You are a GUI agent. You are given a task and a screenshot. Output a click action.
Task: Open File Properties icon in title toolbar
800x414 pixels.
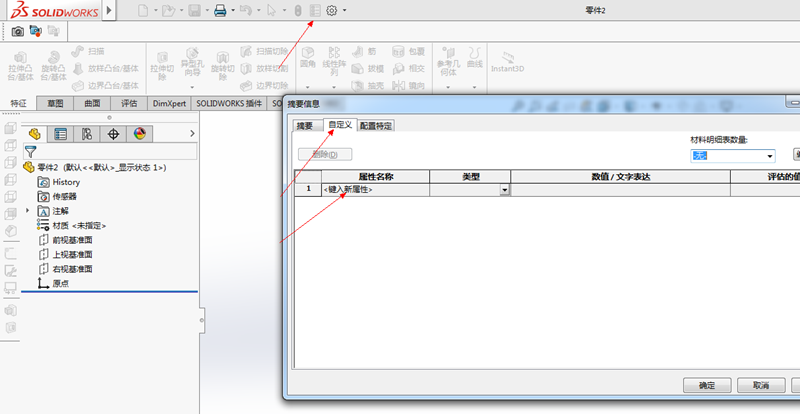tap(315, 10)
